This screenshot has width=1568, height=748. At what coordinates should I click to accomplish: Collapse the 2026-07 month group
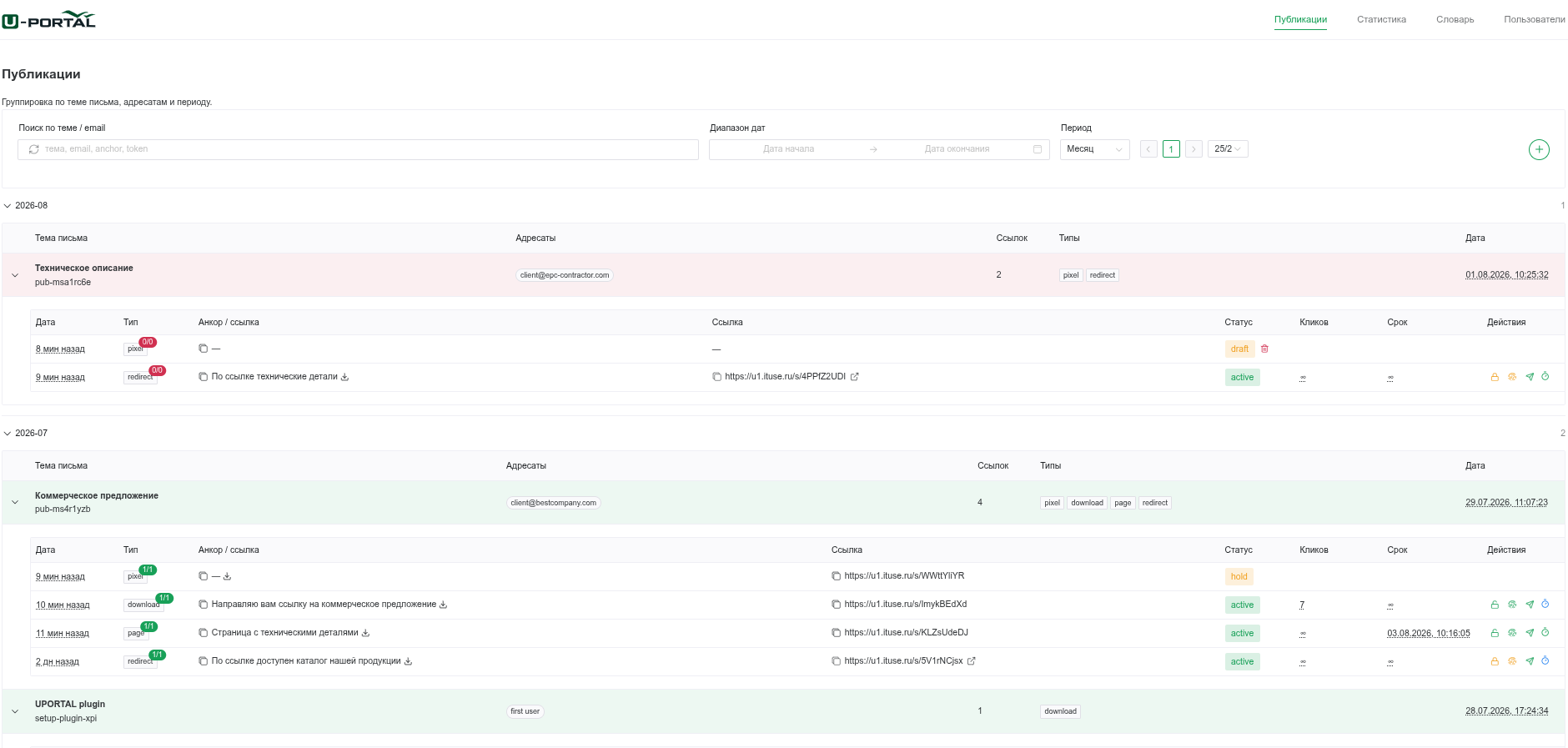(8, 434)
